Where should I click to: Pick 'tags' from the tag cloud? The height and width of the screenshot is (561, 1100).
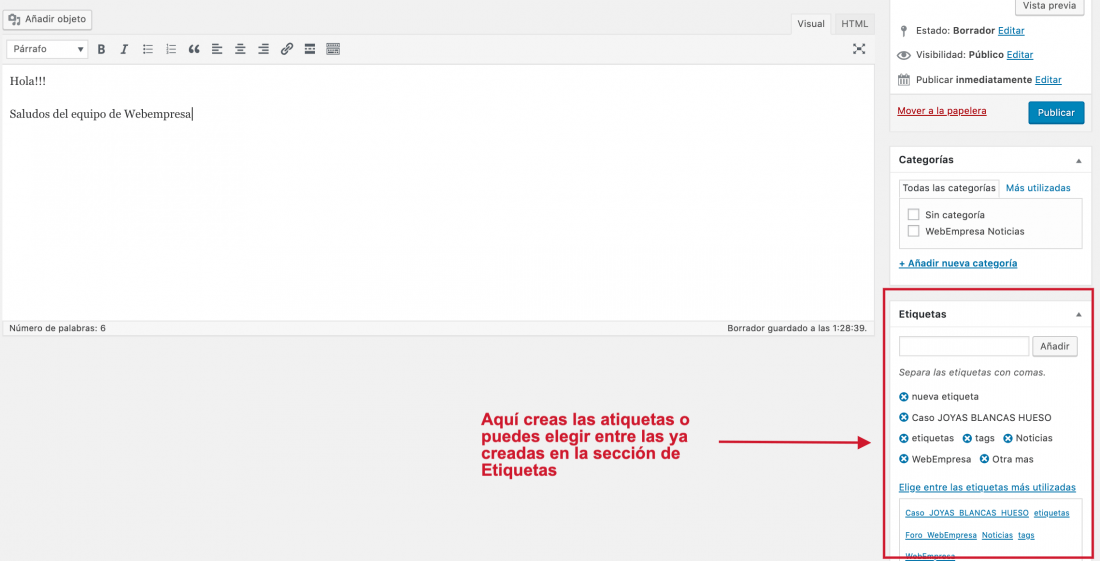tap(1026, 536)
